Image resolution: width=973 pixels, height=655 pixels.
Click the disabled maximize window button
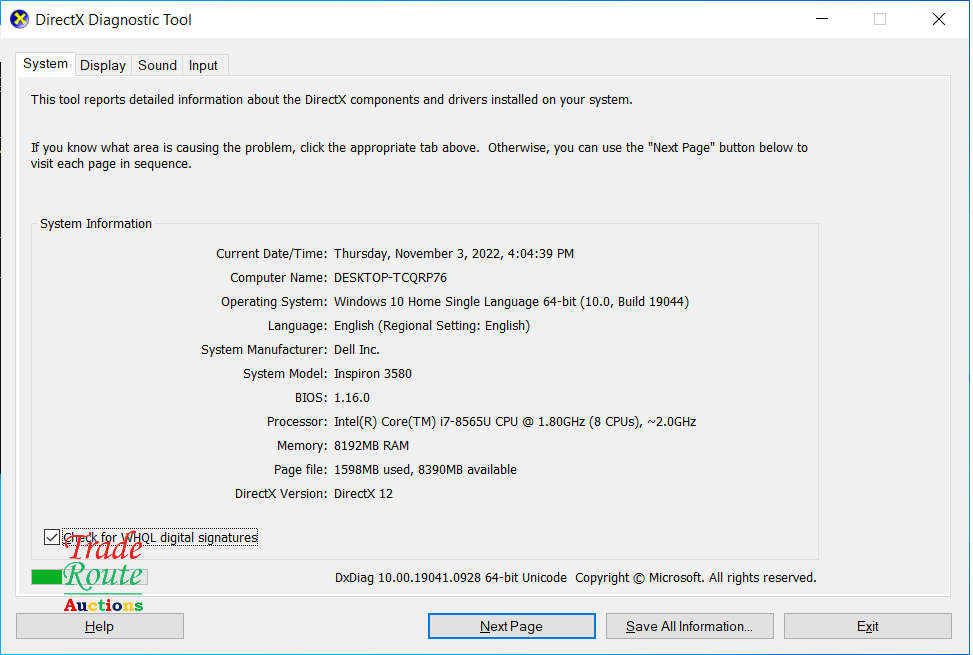pos(880,19)
